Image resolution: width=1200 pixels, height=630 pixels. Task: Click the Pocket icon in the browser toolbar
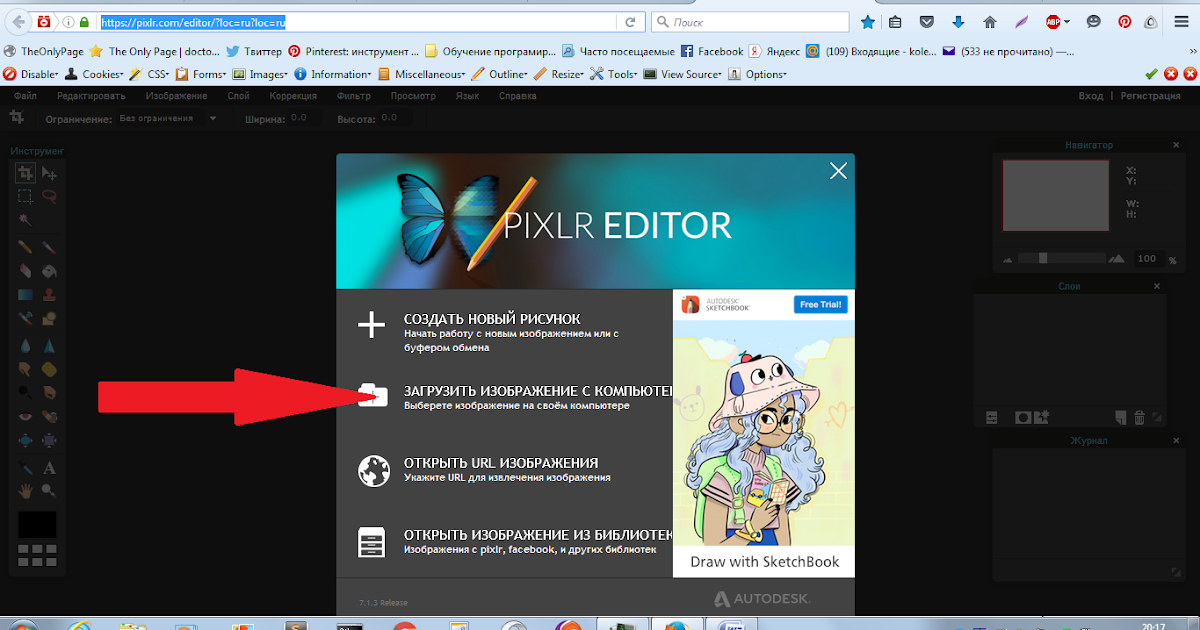pos(927,21)
